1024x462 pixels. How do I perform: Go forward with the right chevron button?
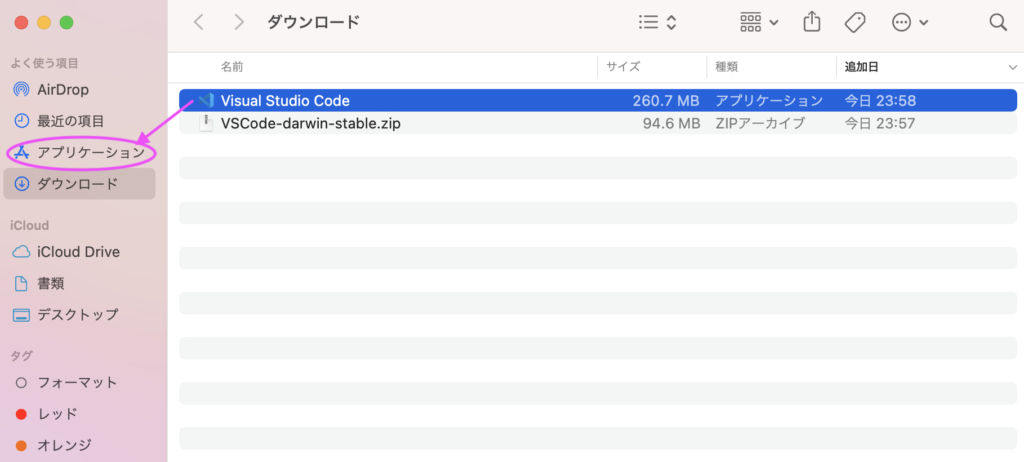tap(239, 23)
